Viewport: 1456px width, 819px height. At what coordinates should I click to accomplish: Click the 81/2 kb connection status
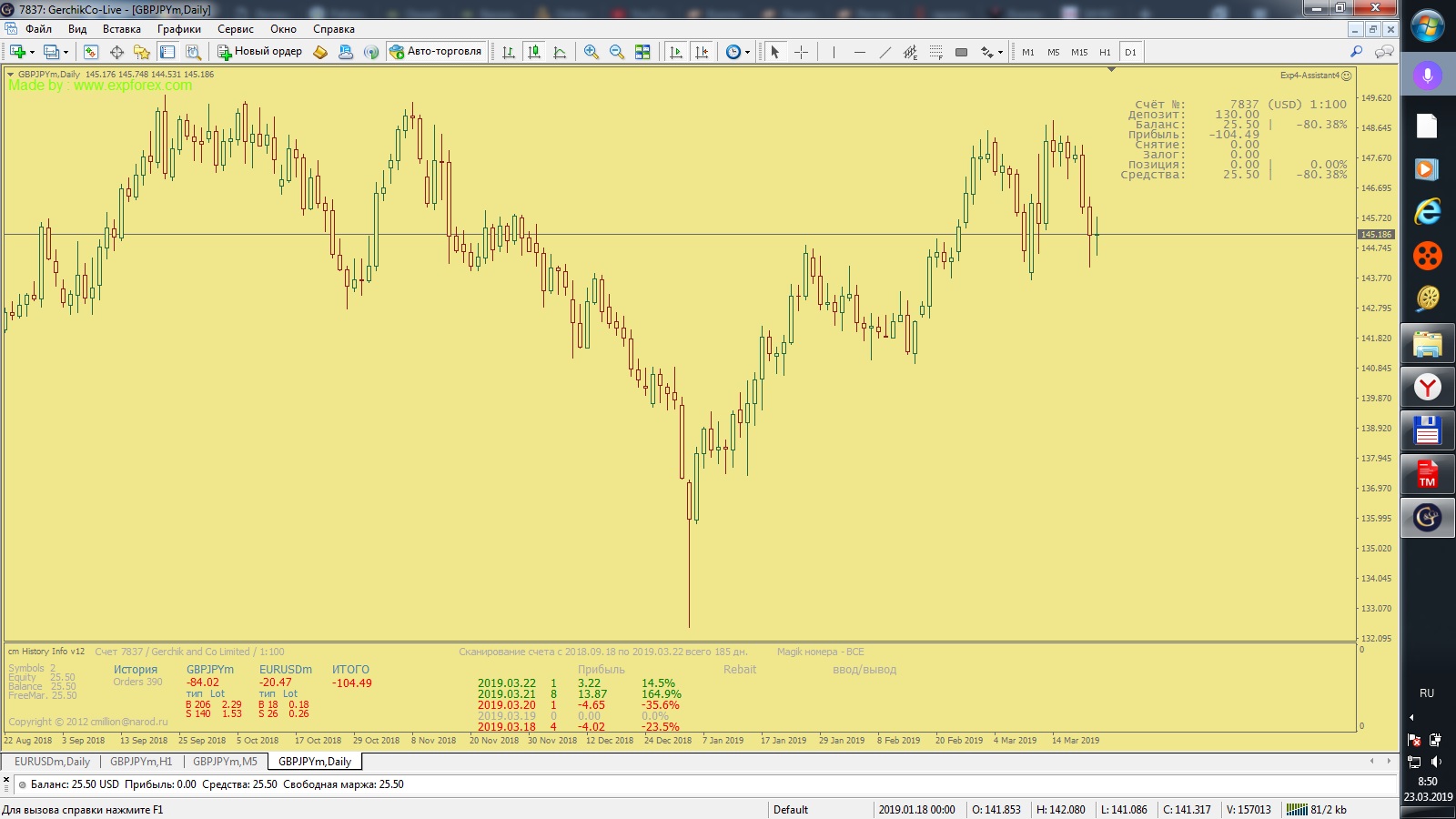tap(1317, 810)
